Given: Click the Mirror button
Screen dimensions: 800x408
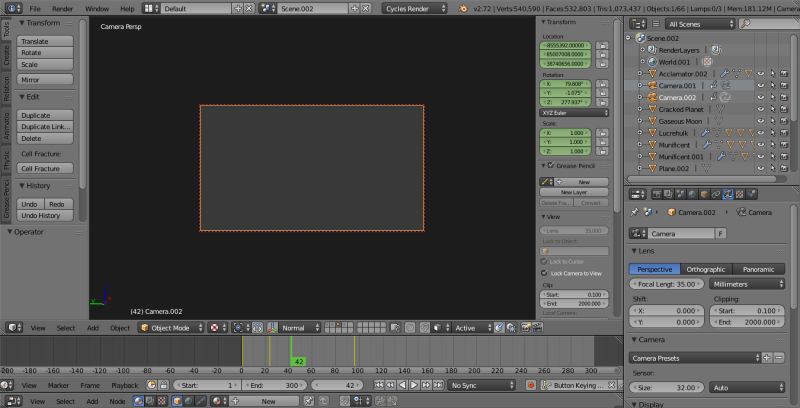Looking at the screenshot, I should click(x=45, y=80).
